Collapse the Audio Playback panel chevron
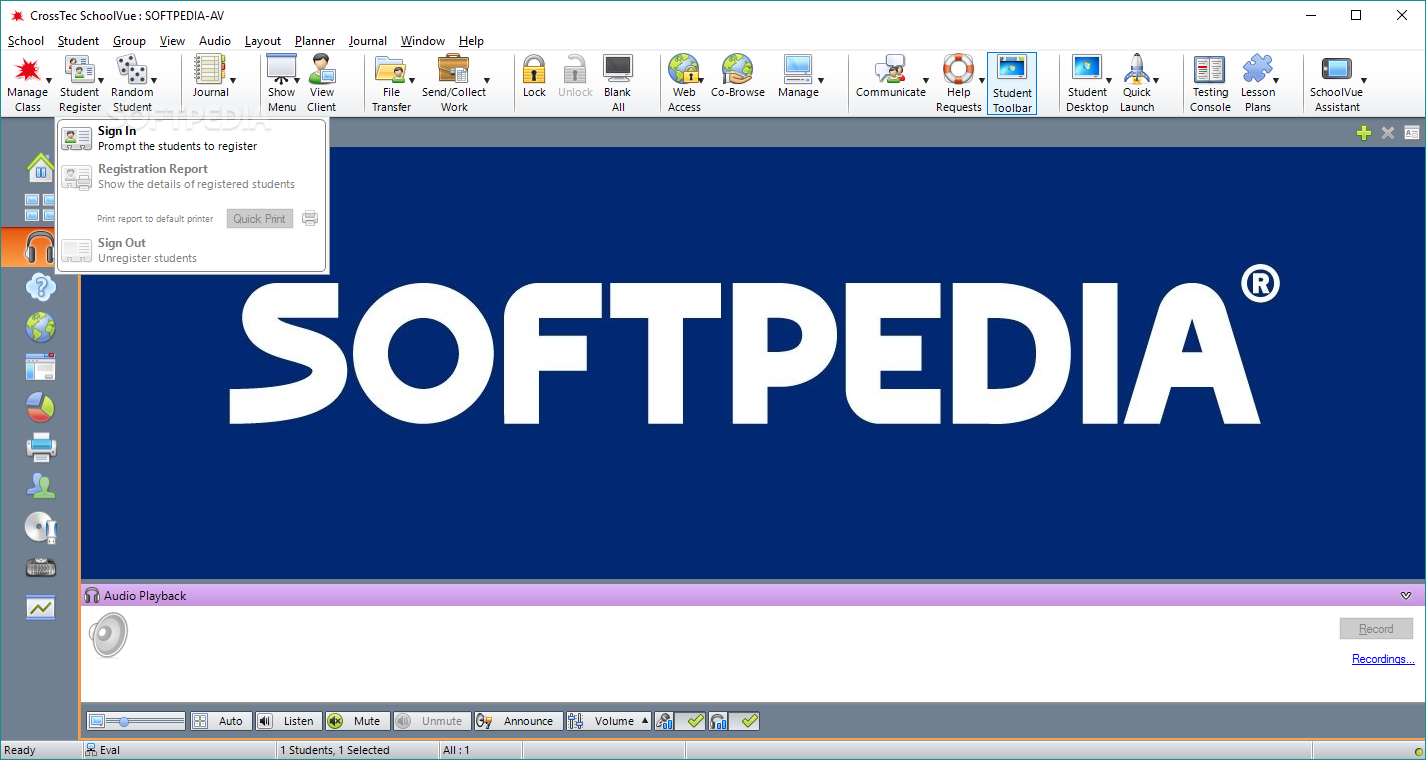 [x=1406, y=595]
